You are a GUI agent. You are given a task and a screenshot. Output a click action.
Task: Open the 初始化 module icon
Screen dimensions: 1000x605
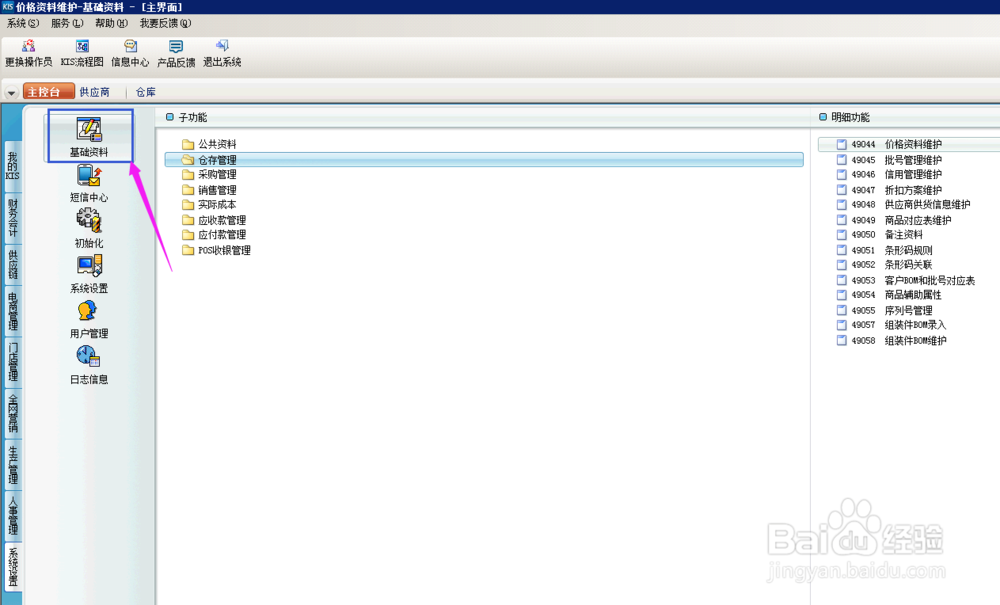coord(89,229)
